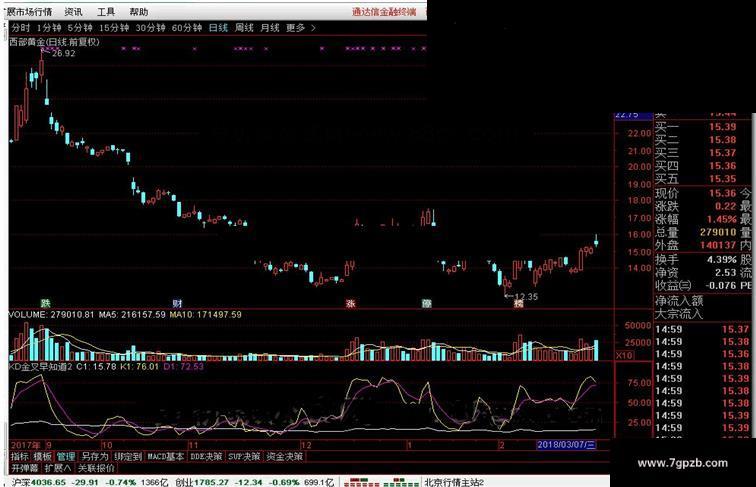The height and width of the screenshot is (487, 756).
Task: Click the KD金叉早知道2 indicator label
Action: 40,366
